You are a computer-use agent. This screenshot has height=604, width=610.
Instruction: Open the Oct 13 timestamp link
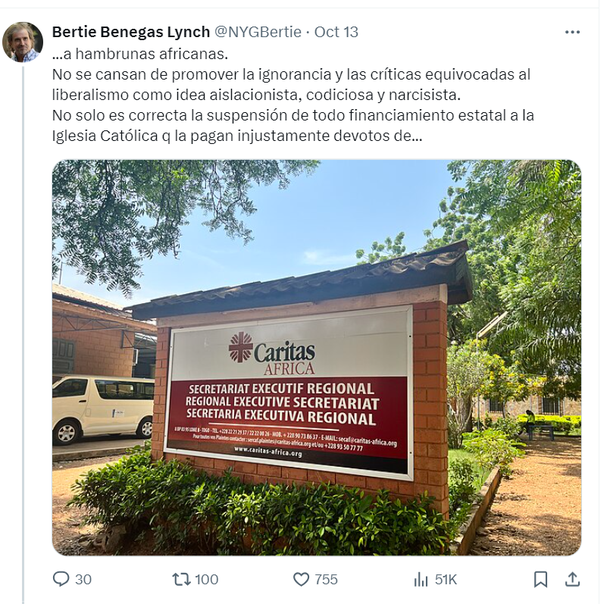336,32
